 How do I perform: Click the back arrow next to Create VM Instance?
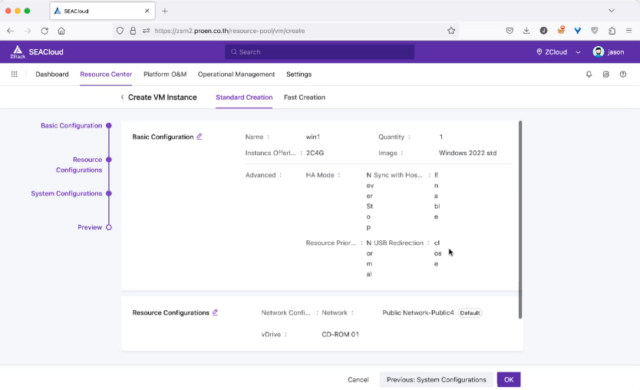point(122,97)
